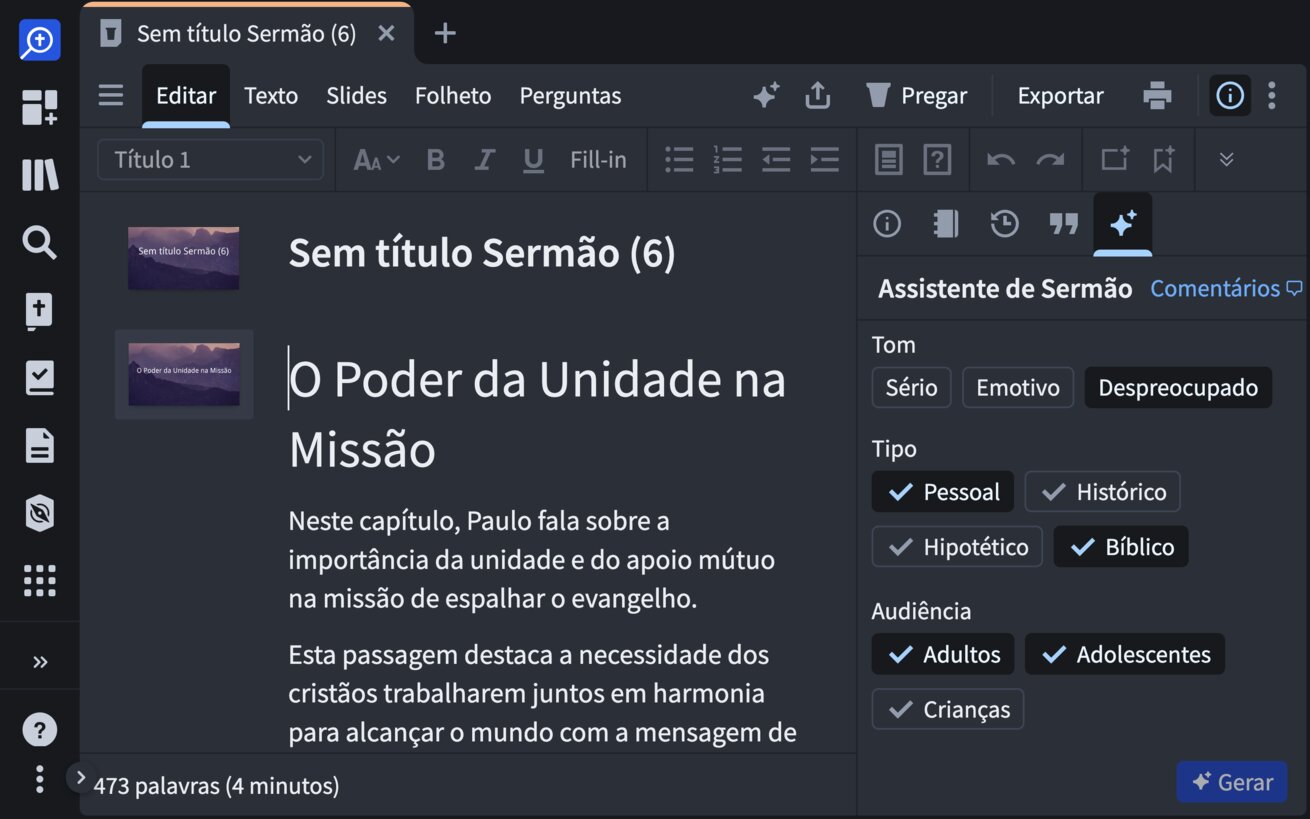1310x819 pixels.
Task: Uncheck the Adolescentes audience option
Action: tap(1124, 654)
